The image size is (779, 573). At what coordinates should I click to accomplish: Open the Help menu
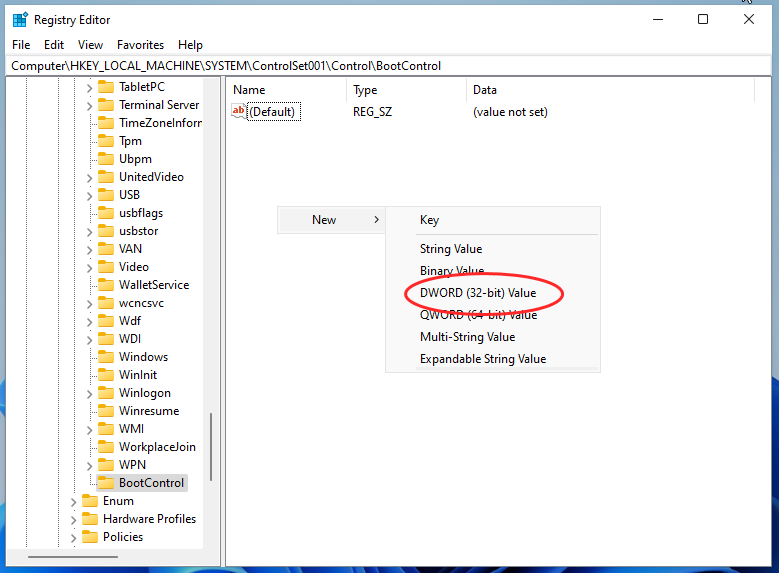click(x=190, y=45)
